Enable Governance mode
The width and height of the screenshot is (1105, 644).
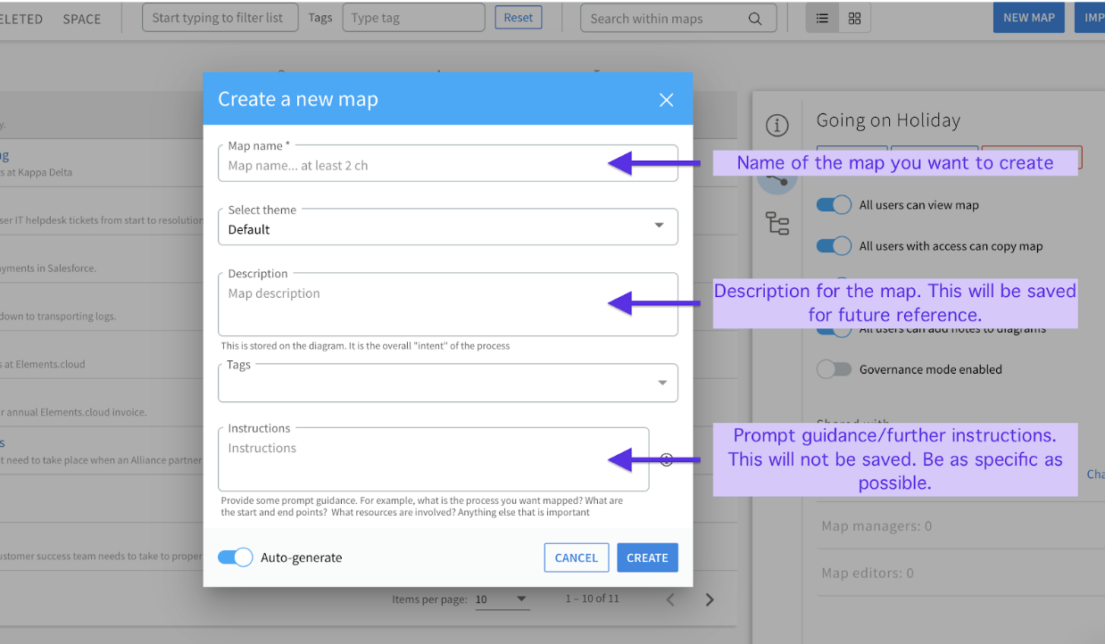coord(835,369)
